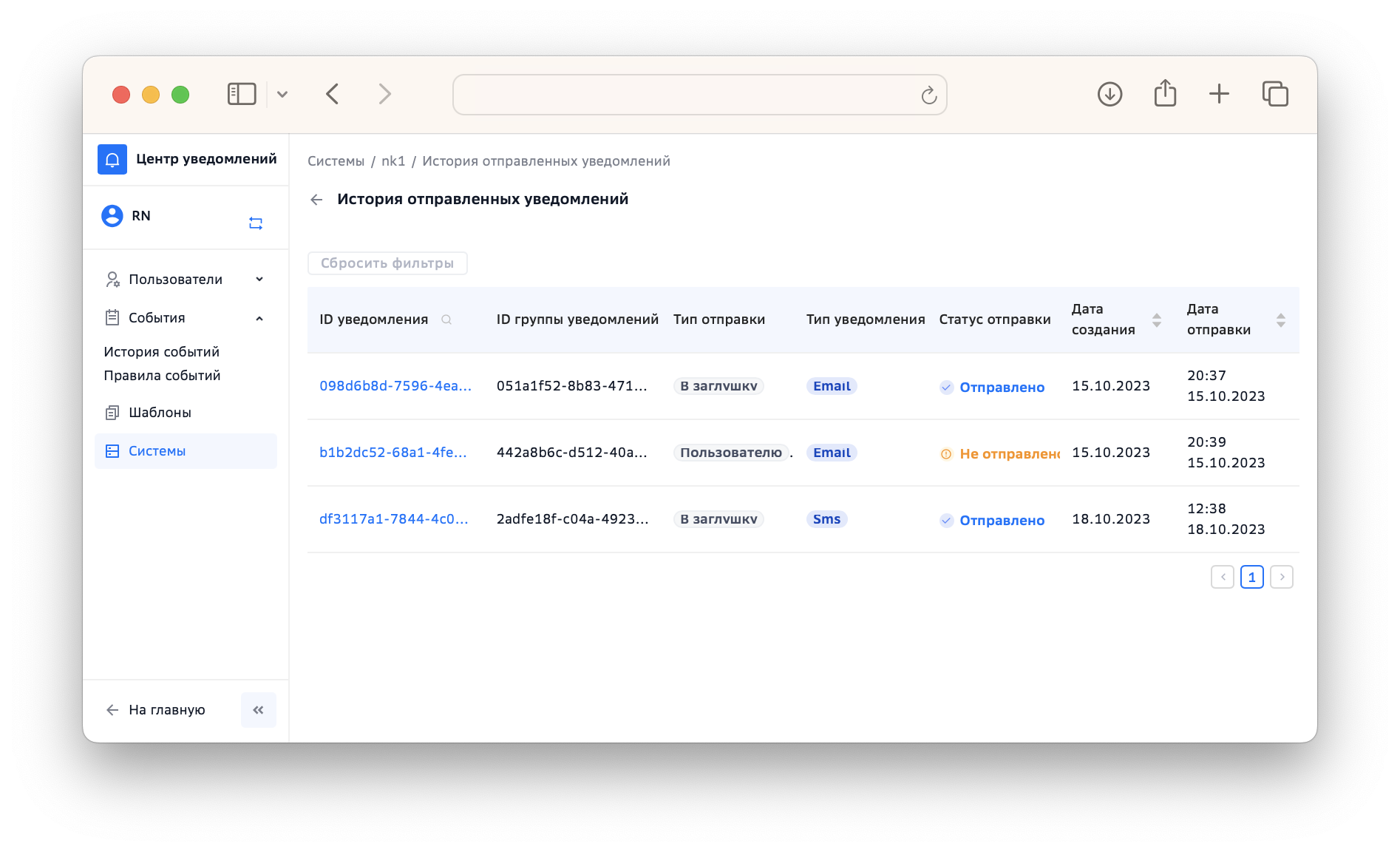Click Центр уведомлений title

[x=206, y=159]
